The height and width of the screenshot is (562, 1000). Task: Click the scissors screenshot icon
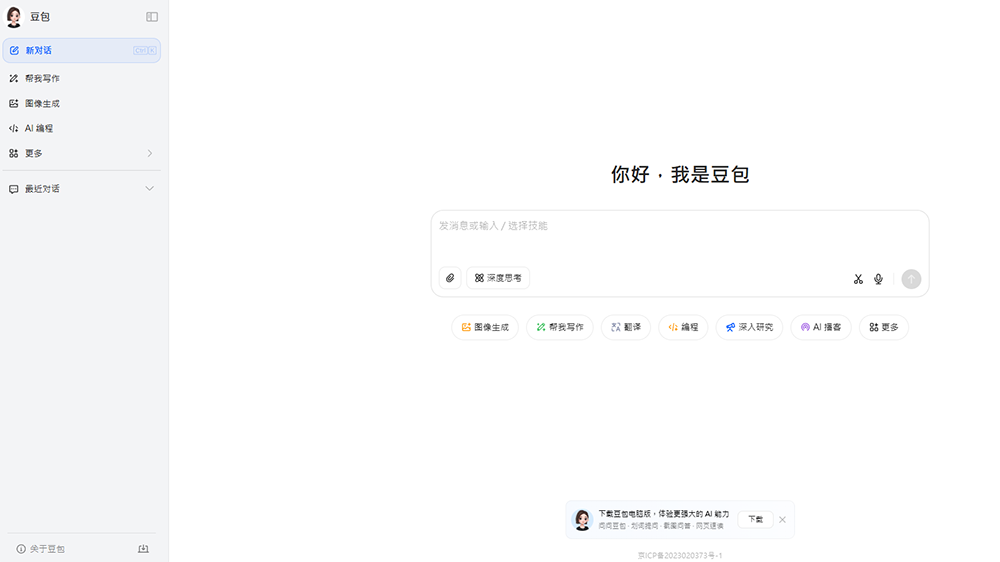(x=858, y=279)
